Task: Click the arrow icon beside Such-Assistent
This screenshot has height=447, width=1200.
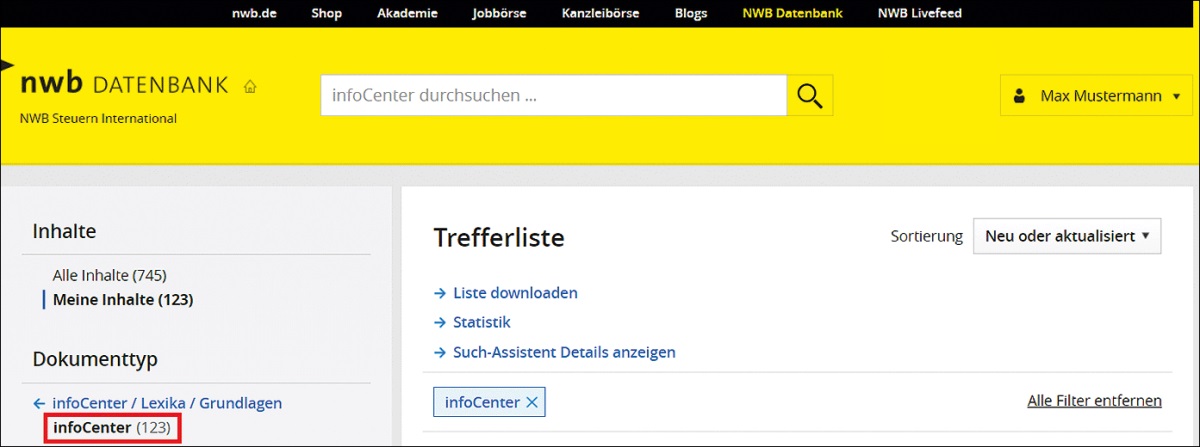Action: point(439,352)
